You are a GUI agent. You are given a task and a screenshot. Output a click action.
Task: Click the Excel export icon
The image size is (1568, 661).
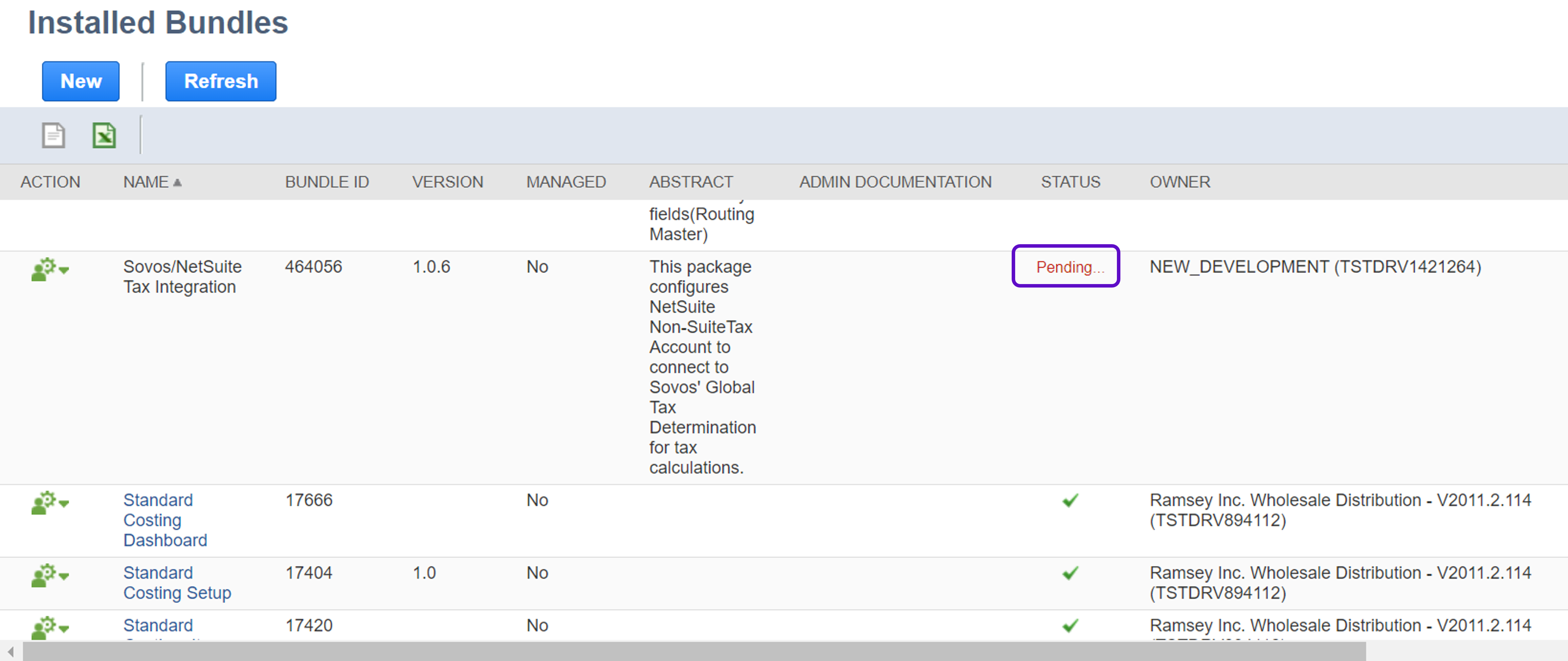104,135
